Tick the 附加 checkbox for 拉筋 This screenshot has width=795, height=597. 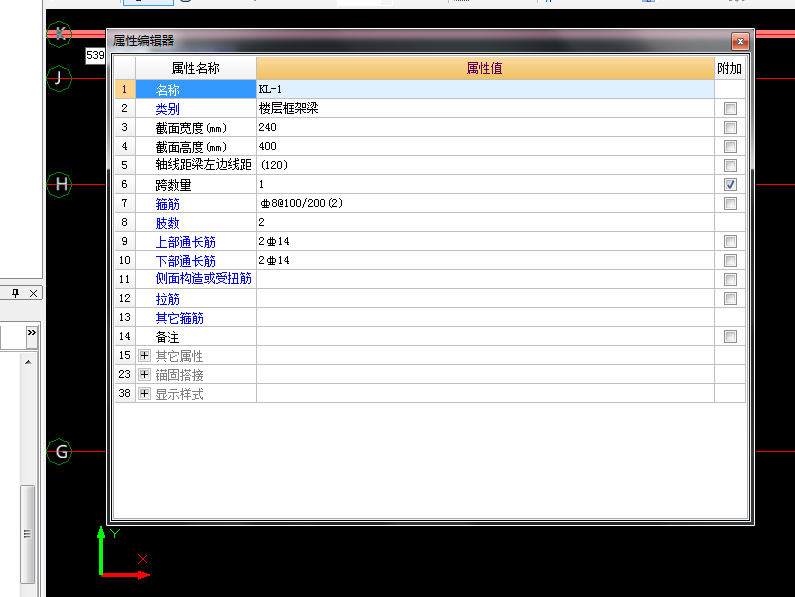coord(730,299)
